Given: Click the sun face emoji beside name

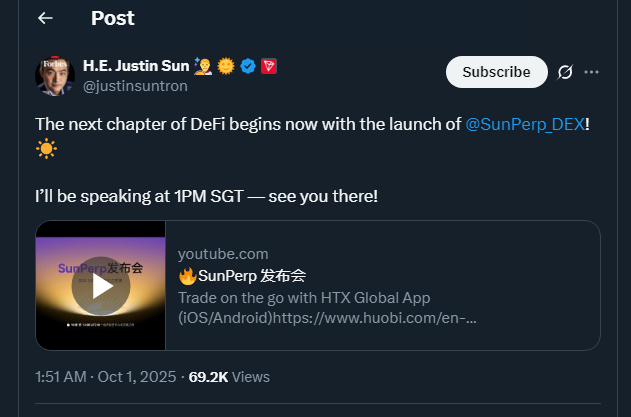Looking at the screenshot, I should 227,67.
